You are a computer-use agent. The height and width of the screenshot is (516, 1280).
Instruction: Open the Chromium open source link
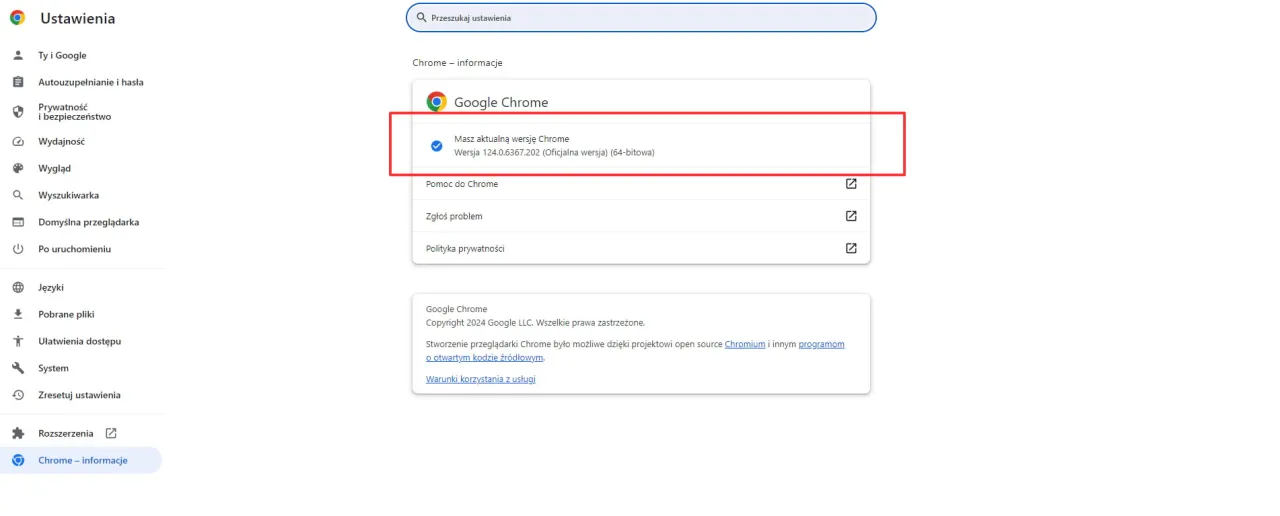coord(745,344)
